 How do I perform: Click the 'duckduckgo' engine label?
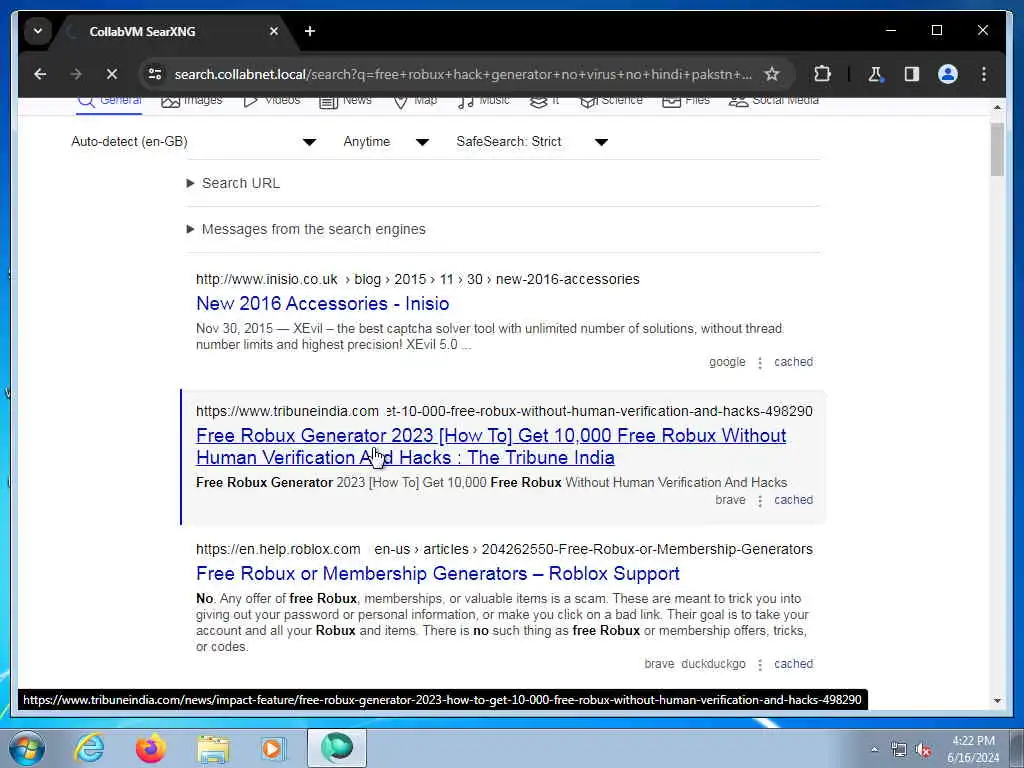[x=713, y=664]
